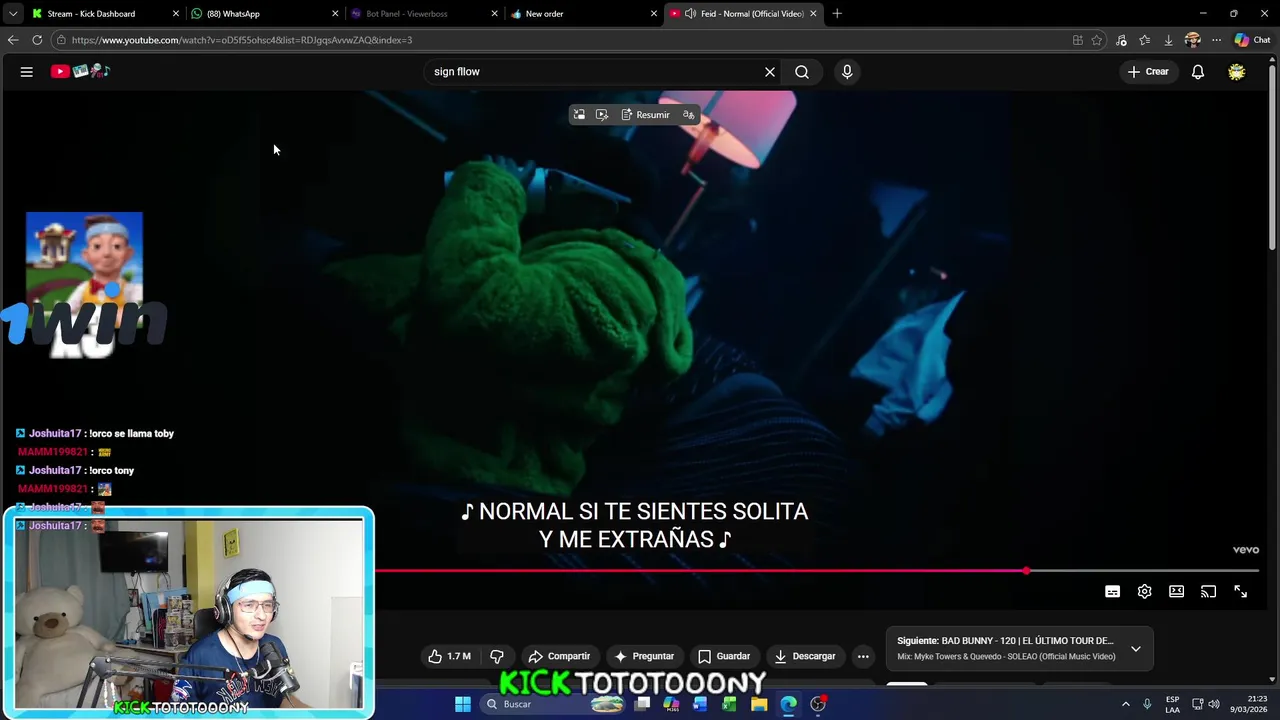Image resolution: width=1280 pixels, height=720 pixels.
Task: Switch to the New order tab
Action: (582, 14)
